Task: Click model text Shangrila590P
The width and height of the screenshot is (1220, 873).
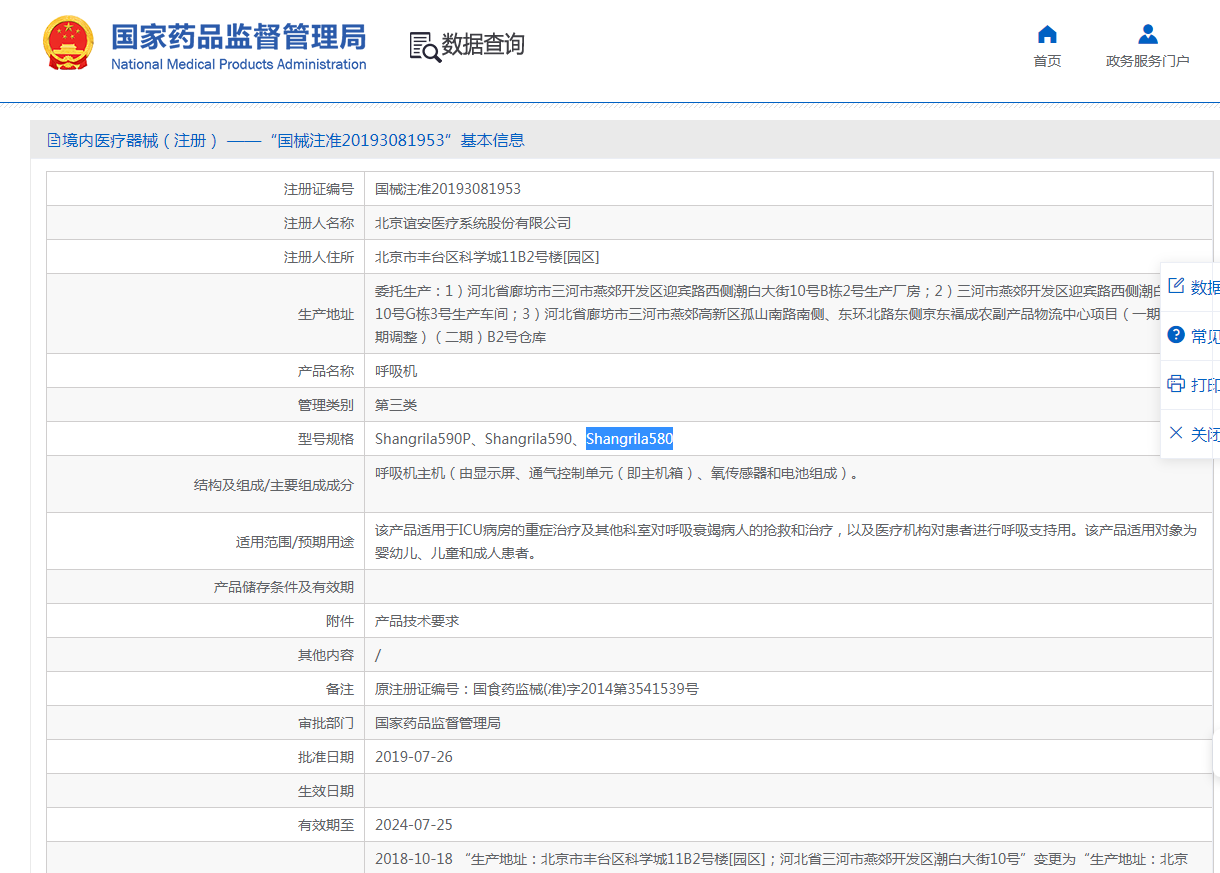Action: pos(423,439)
